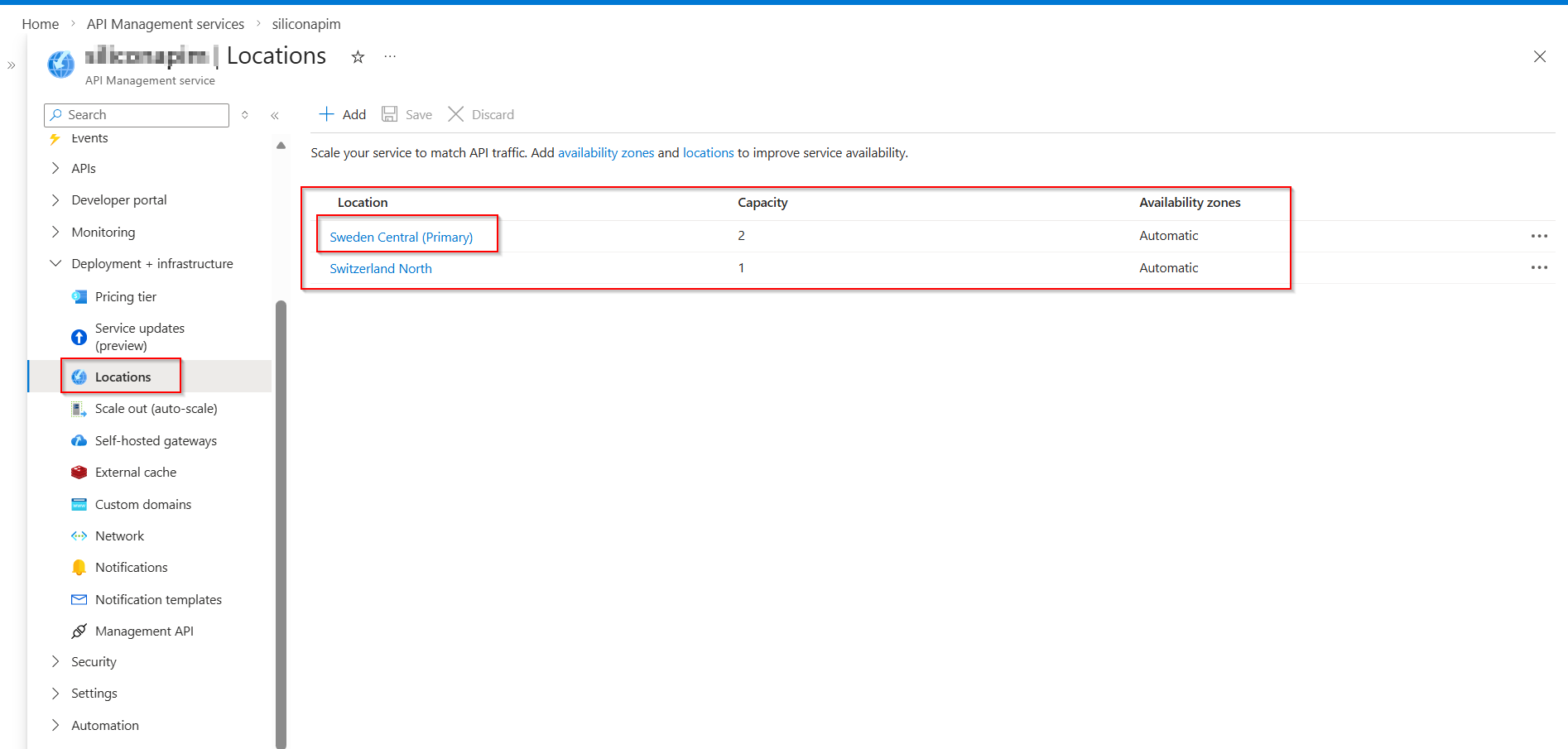
Task: Open Notification templates envelope icon
Action: [79, 600]
